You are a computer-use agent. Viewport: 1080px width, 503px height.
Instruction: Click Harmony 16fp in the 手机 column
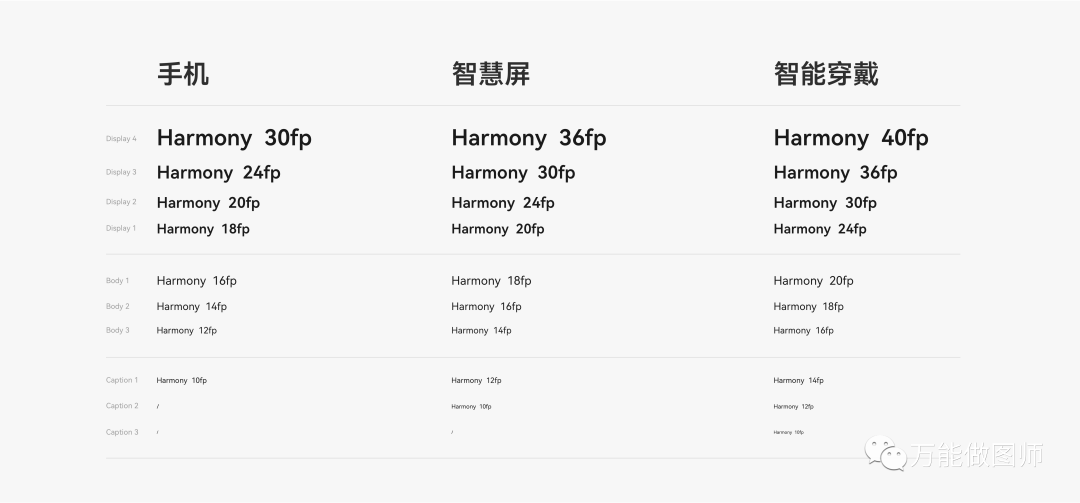pyautogui.click(x=196, y=281)
